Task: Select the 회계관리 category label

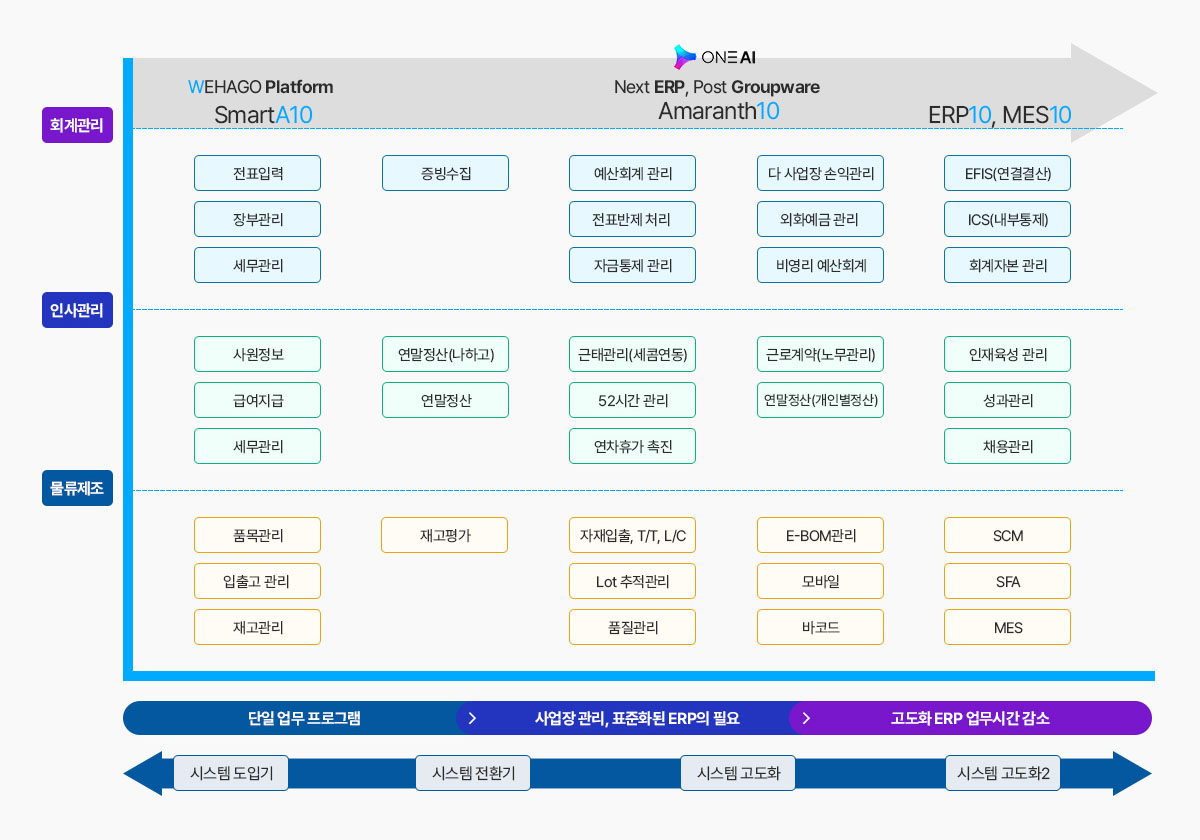Action: coord(78,125)
